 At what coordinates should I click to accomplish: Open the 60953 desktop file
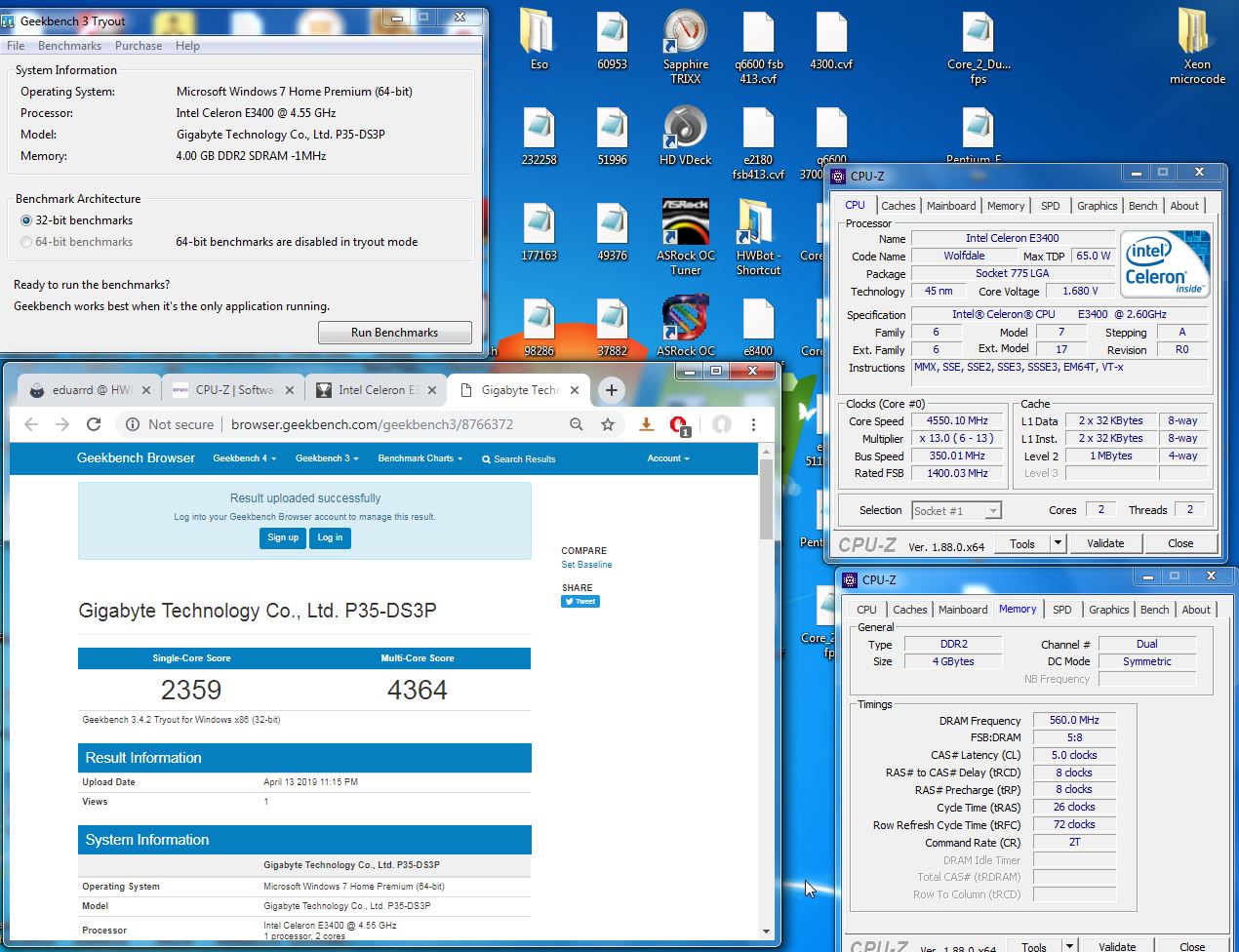612,40
